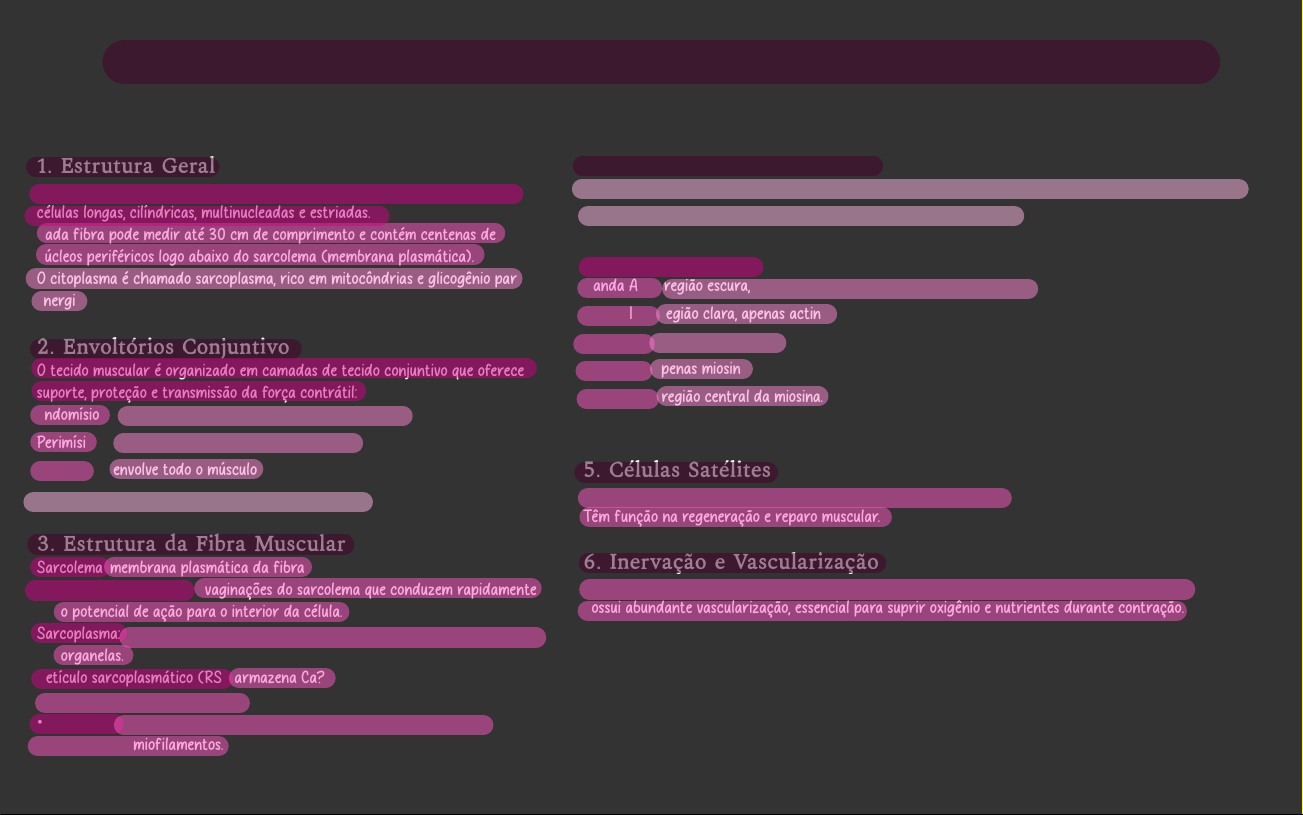Click the empty title bar at top
This screenshot has width=1303, height=815.
660,62
